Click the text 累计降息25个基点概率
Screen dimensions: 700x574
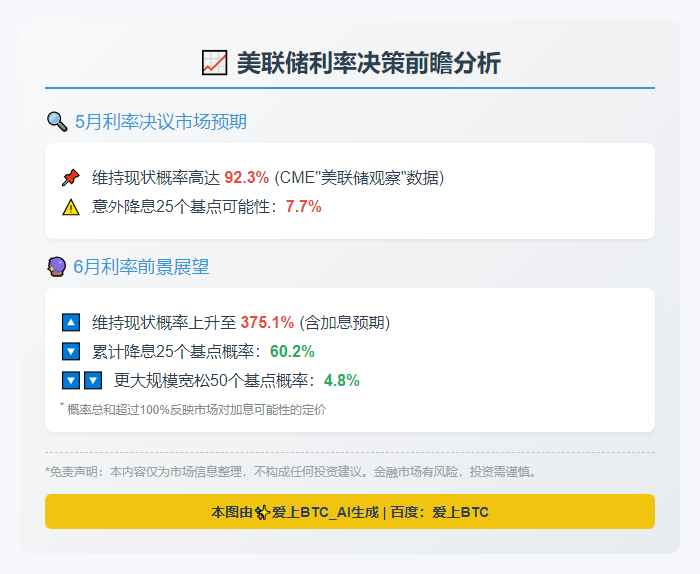coord(173,351)
